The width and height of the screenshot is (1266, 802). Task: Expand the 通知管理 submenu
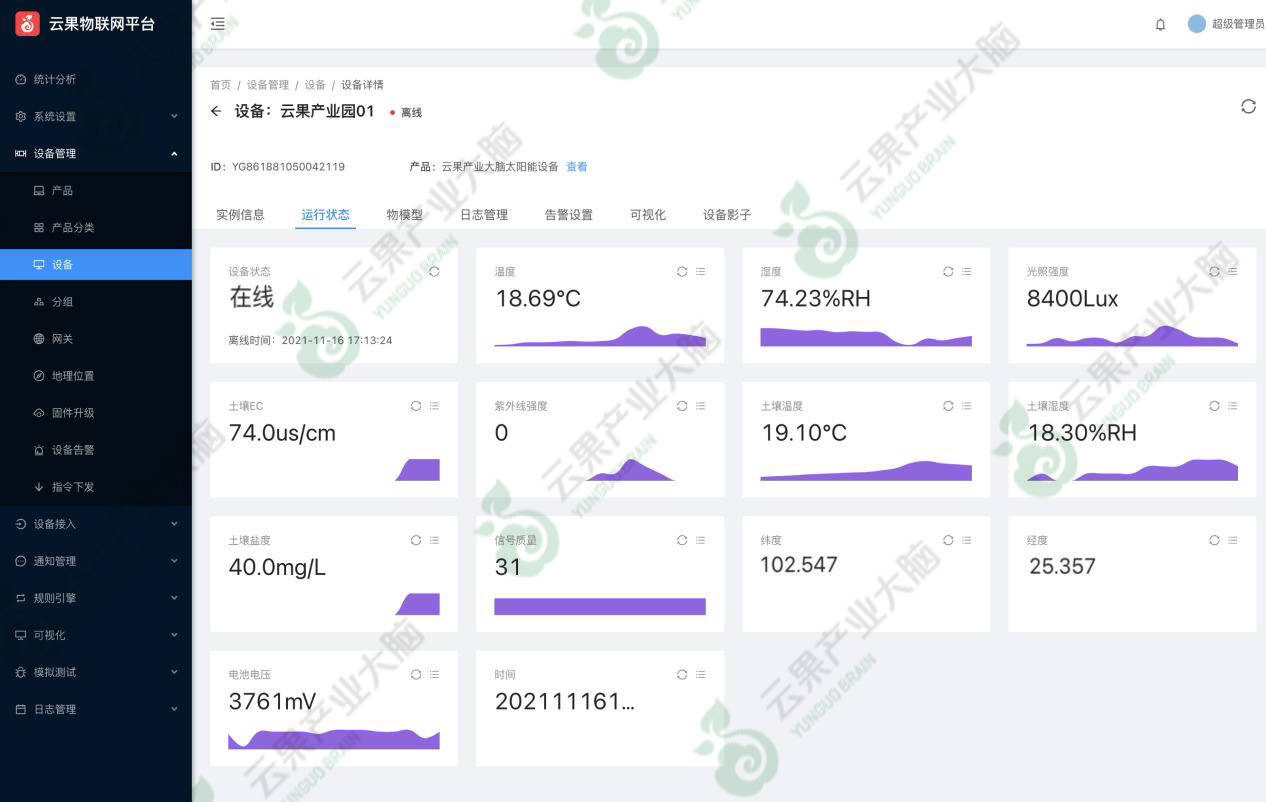(x=95, y=561)
